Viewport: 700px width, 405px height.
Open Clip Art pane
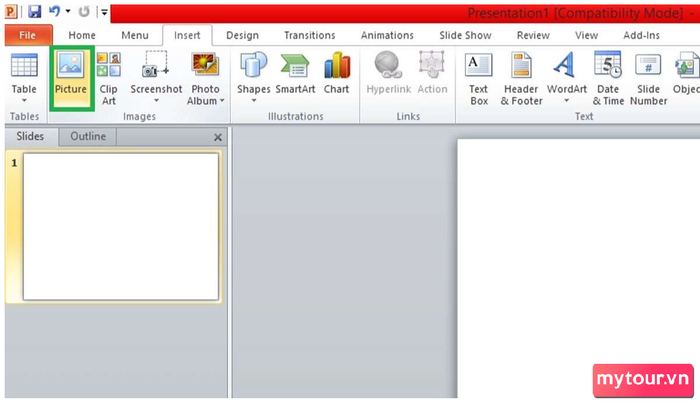point(108,79)
